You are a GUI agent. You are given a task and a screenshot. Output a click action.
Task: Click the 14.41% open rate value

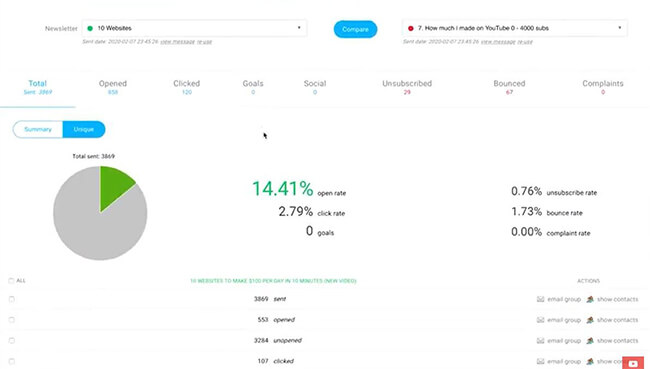click(283, 189)
